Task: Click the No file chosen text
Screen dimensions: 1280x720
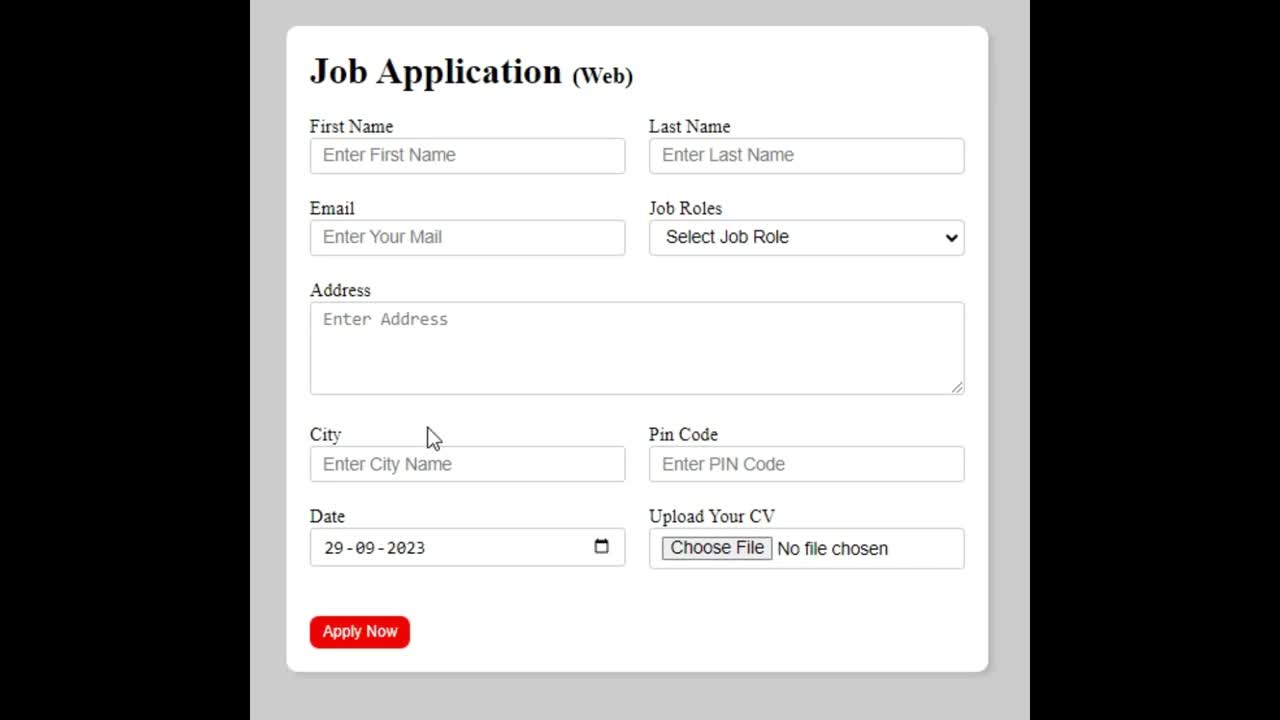Action: pyautogui.click(x=832, y=549)
